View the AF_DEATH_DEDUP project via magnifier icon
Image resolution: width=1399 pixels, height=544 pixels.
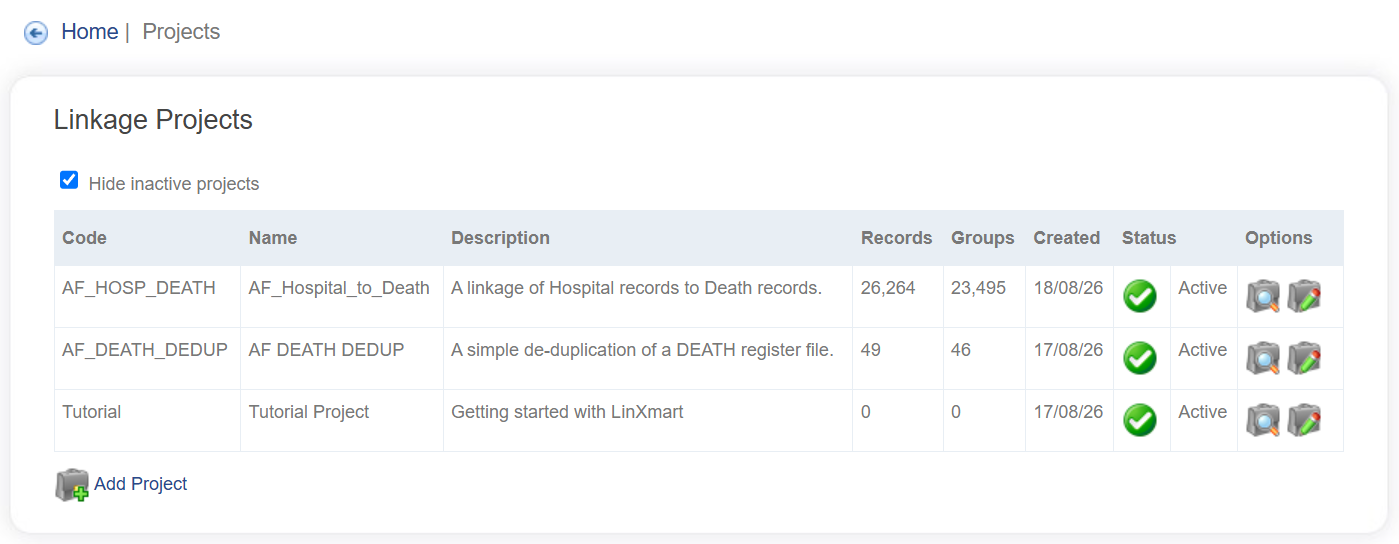1263,358
